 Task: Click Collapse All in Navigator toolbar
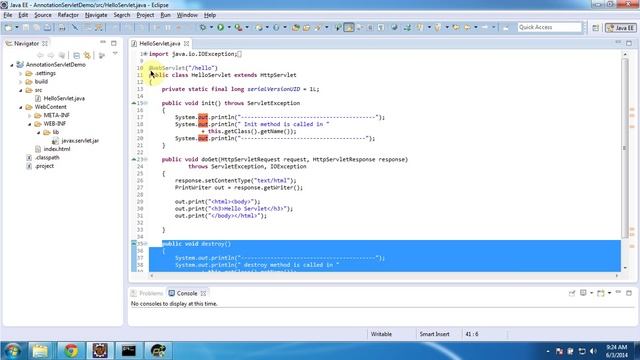(76, 55)
